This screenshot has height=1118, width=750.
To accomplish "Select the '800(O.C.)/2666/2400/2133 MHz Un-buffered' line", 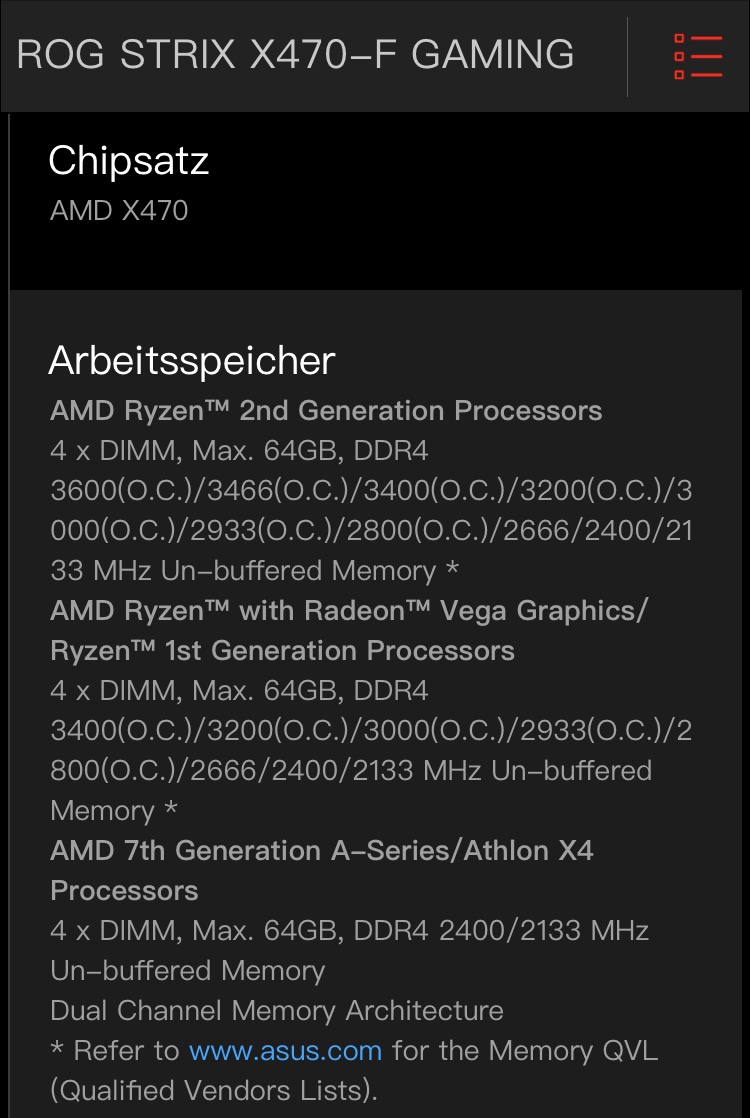I will [x=351, y=771].
